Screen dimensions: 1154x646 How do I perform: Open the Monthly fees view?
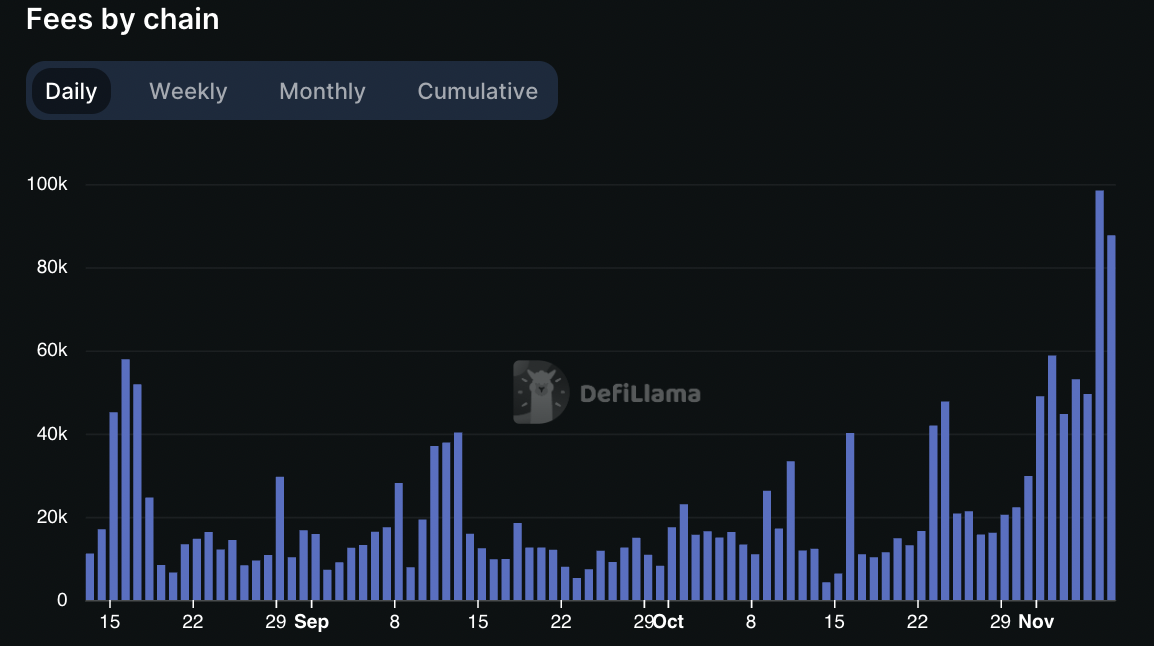(x=322, y=91)
